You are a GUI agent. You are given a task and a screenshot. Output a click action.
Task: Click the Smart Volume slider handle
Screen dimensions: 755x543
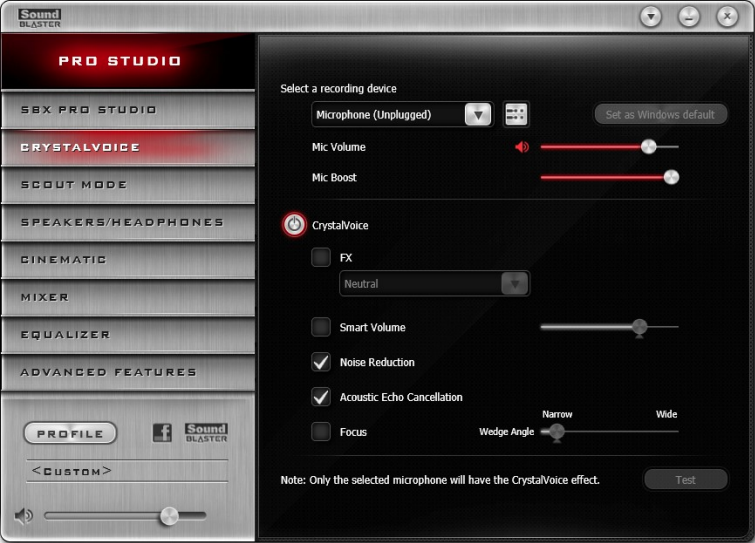pyautogui.click(x=639, y=327)
